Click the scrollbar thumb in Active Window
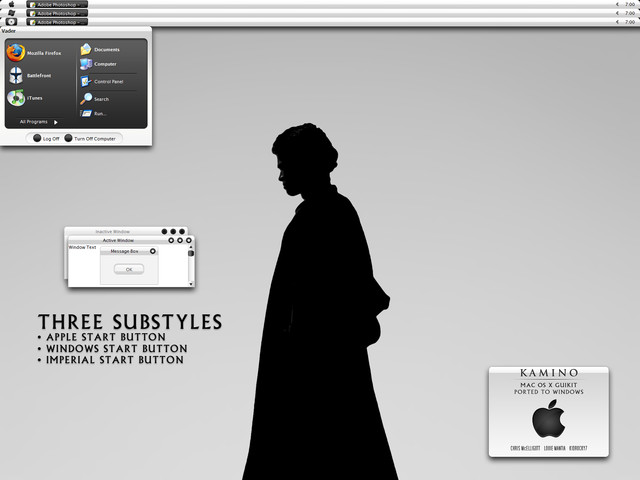This screenshot has height=480, width=640. (x=191, y=253)
